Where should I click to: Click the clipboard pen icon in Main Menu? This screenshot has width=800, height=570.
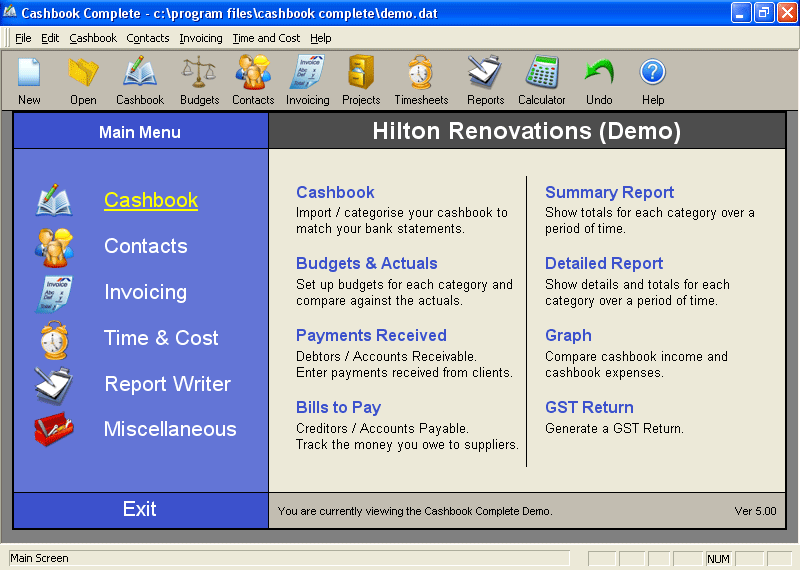click(x=54, y=385)
